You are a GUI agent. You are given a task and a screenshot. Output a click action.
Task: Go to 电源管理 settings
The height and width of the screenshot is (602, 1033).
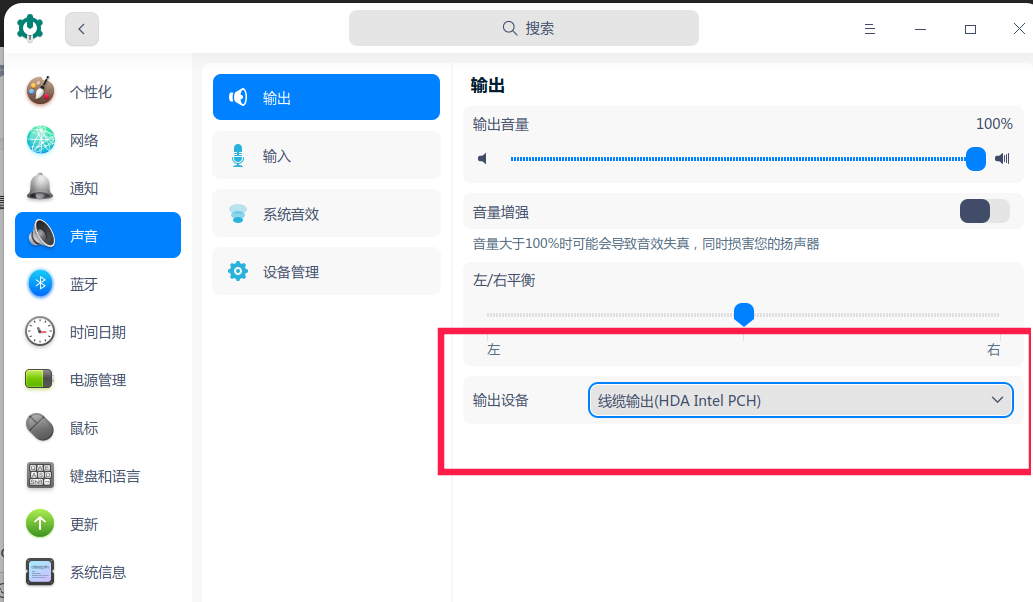point(98,380)
